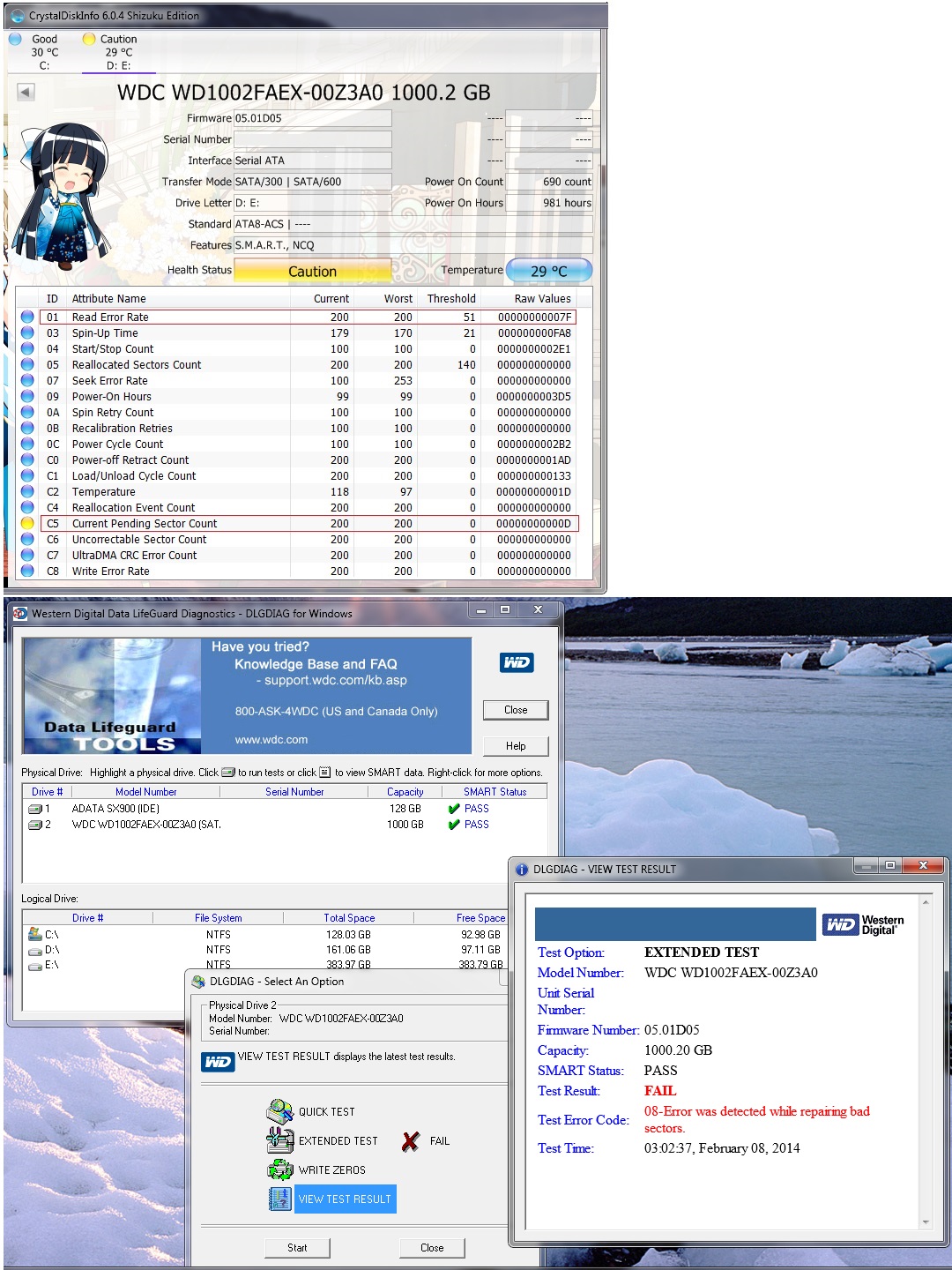Click the yellow status orb for Current Pending Sector Count
Viewport: 952px width, 1270px height.
[x=27, y=524]
